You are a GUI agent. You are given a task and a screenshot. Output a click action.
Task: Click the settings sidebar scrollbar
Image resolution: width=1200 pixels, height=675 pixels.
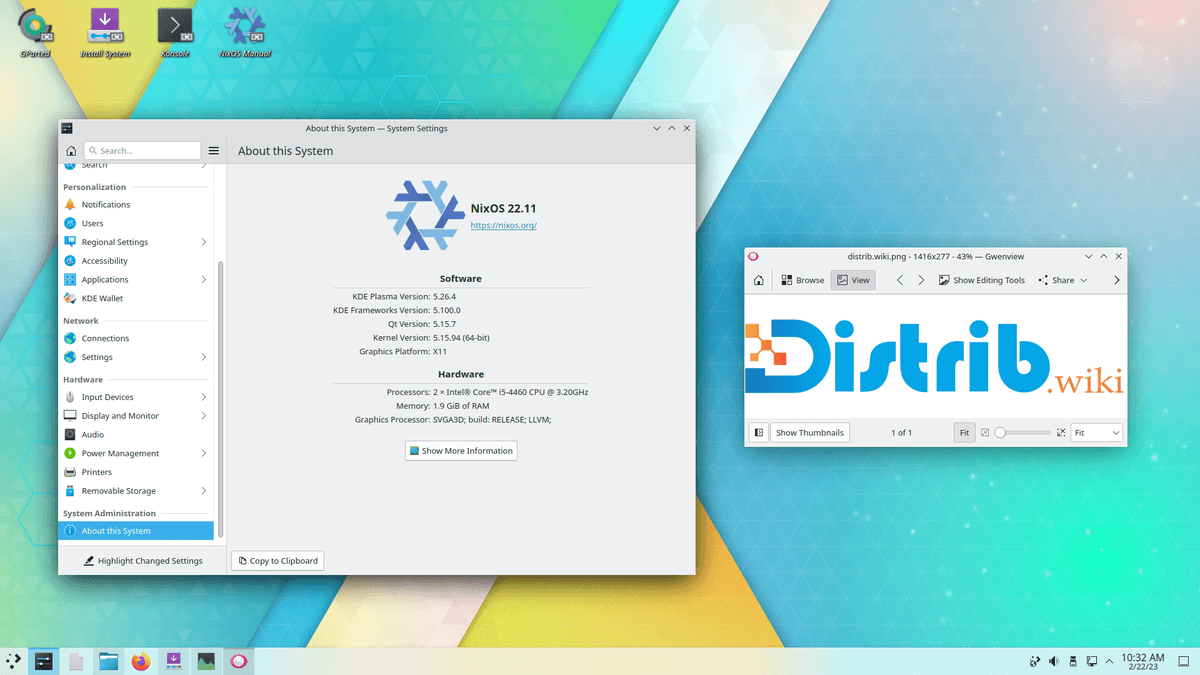point(220,400)
